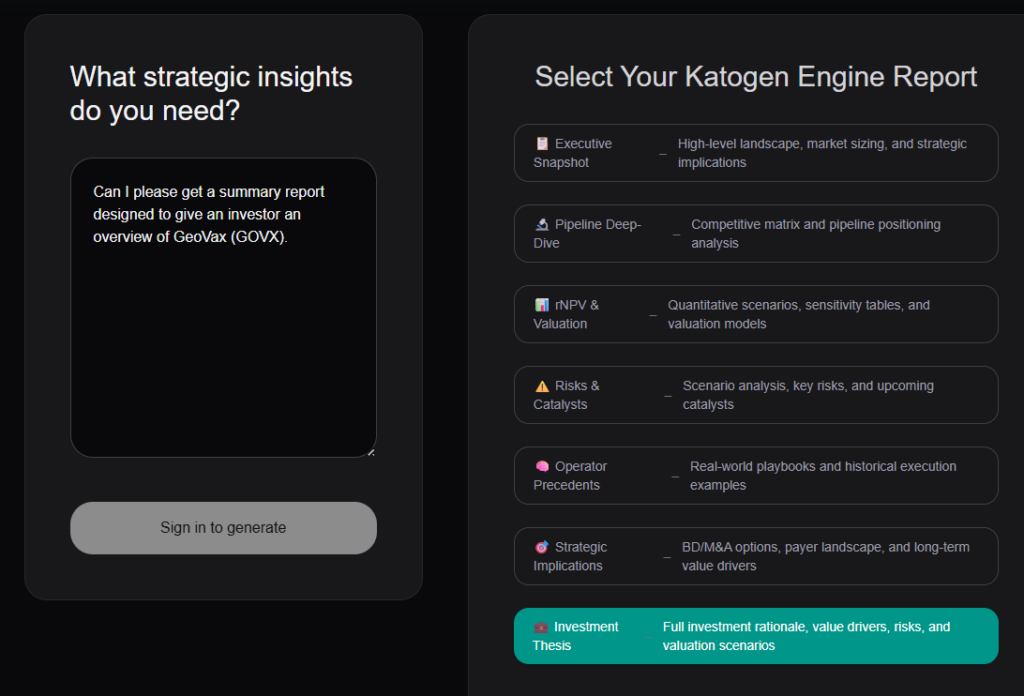Image resolution: width=1024 pixels, height=696 pixels.
Task: Click the Executive Snapshot clipboard icon
Action: click(542, 144)
